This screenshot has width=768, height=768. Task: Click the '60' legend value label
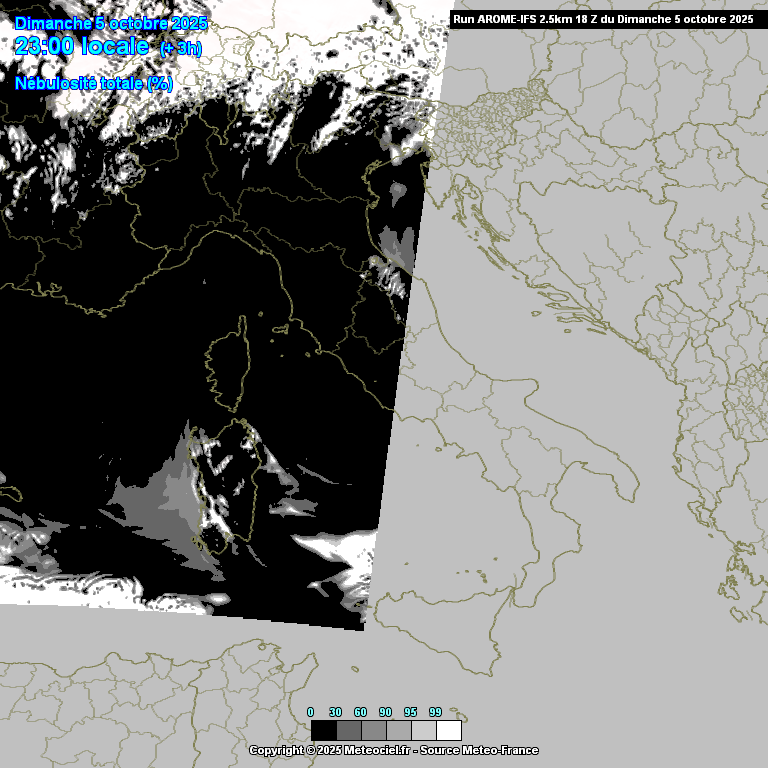tap(360, 712)
